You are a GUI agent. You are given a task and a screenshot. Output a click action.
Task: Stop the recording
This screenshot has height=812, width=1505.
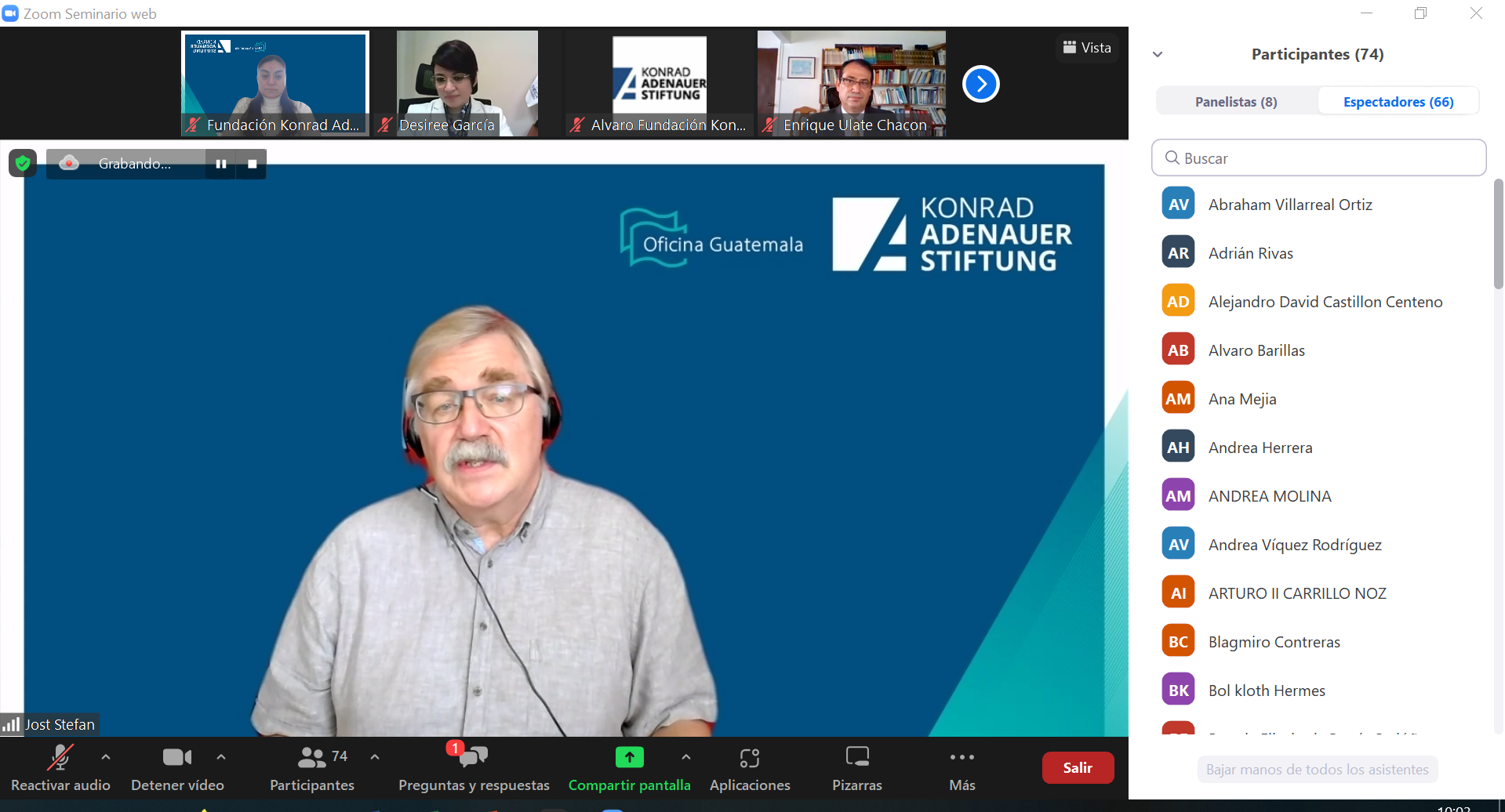pos(252,164)
